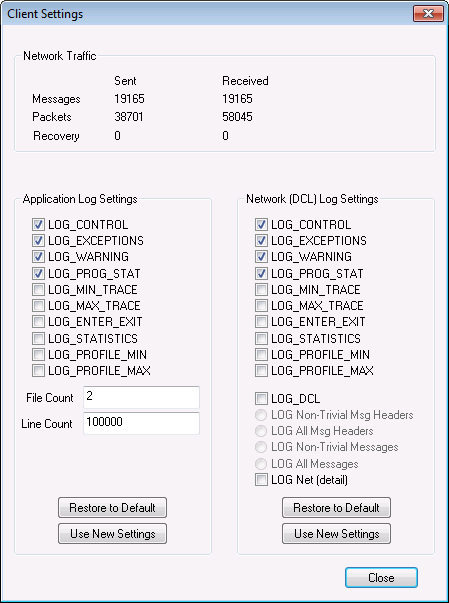Enable Application LOG_MAX_TRACE checkbox

tap(38, 306)
